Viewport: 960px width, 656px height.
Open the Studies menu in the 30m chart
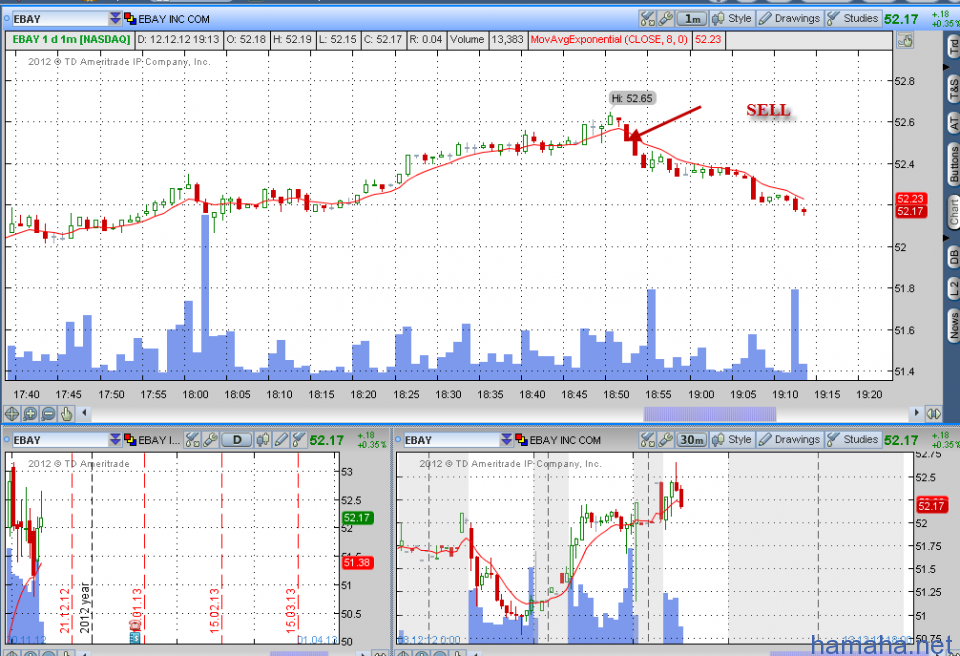point(853,440)
